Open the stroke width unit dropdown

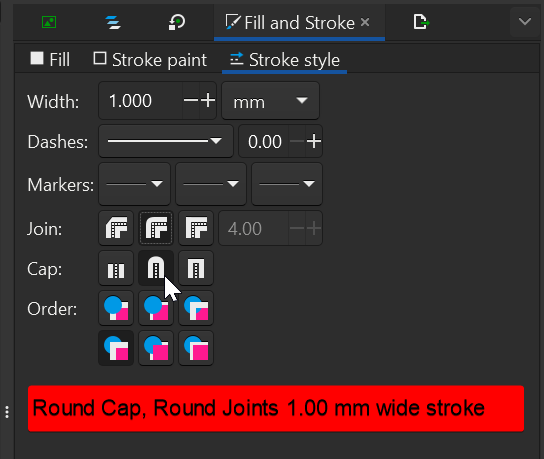click(270, 101)
